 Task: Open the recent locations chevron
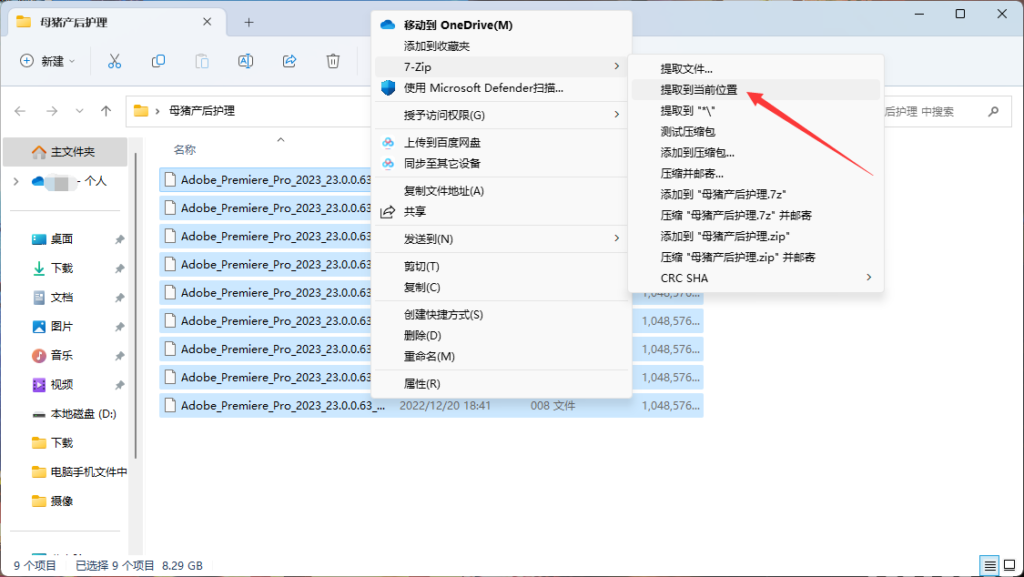point(80,111)
